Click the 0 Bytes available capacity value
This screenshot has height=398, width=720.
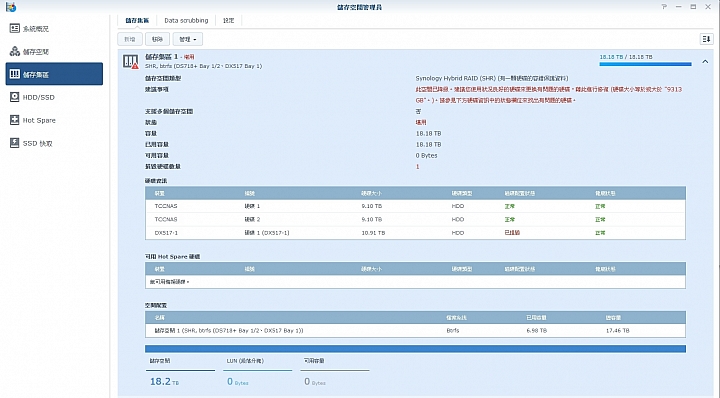(426, 156)
